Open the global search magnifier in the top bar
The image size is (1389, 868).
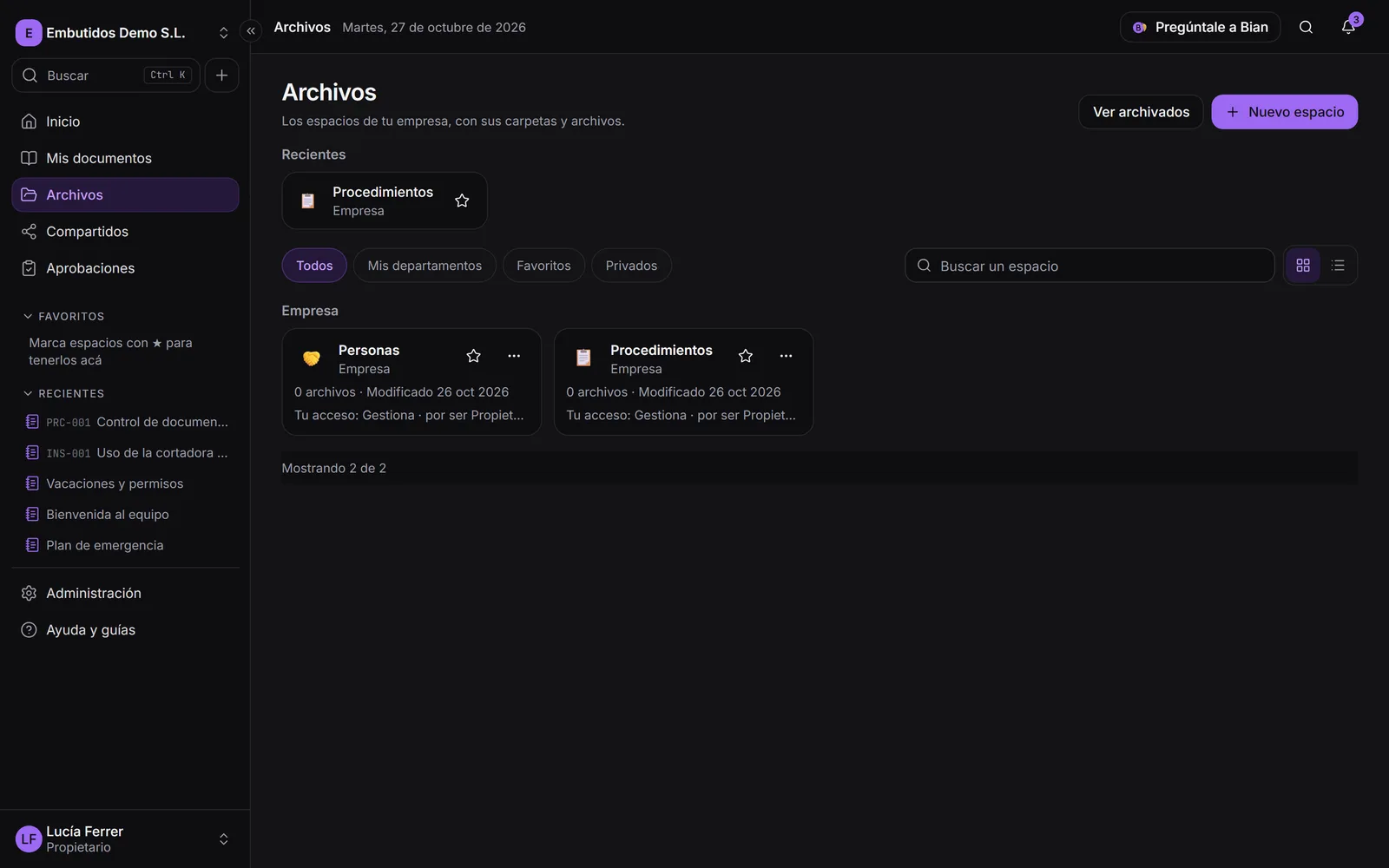1306,27
